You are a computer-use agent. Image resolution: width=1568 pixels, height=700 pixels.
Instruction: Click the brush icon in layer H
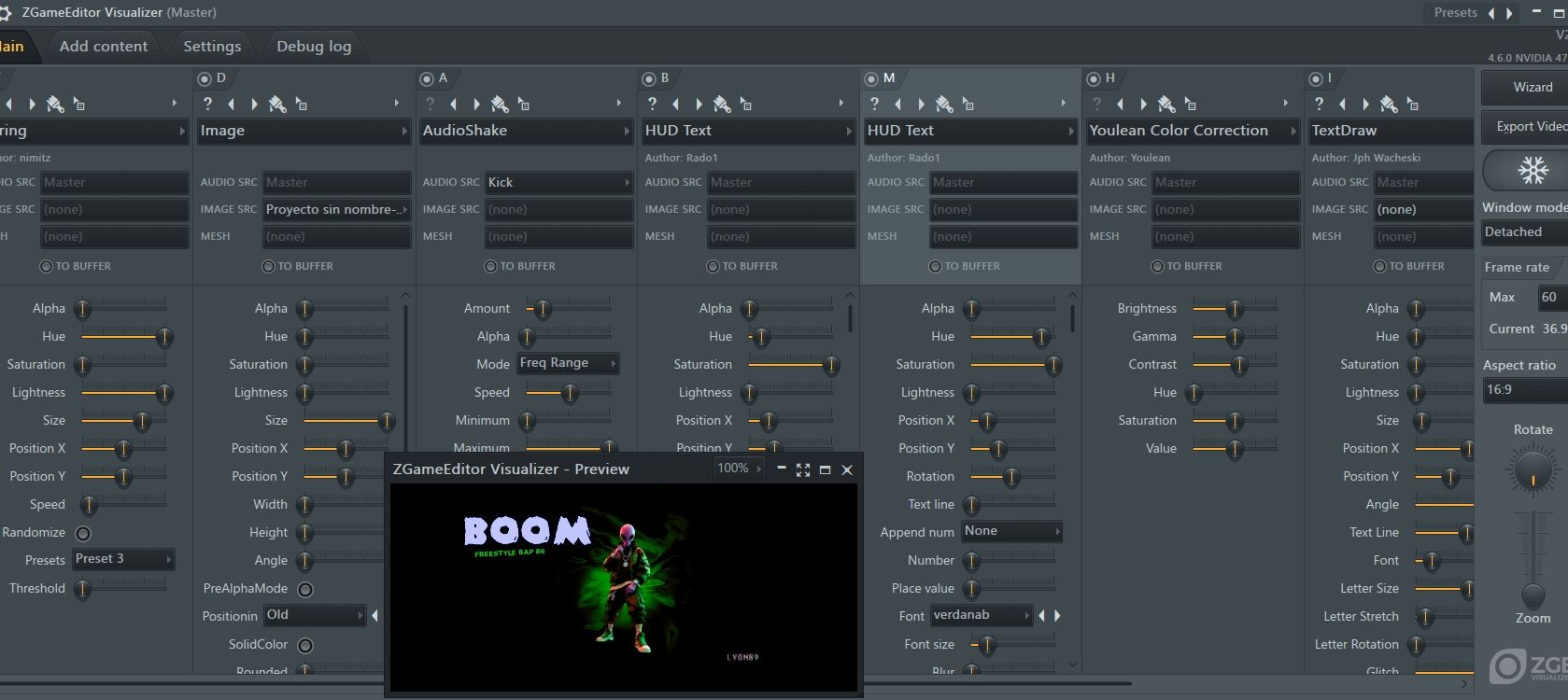pos(1166,104)
